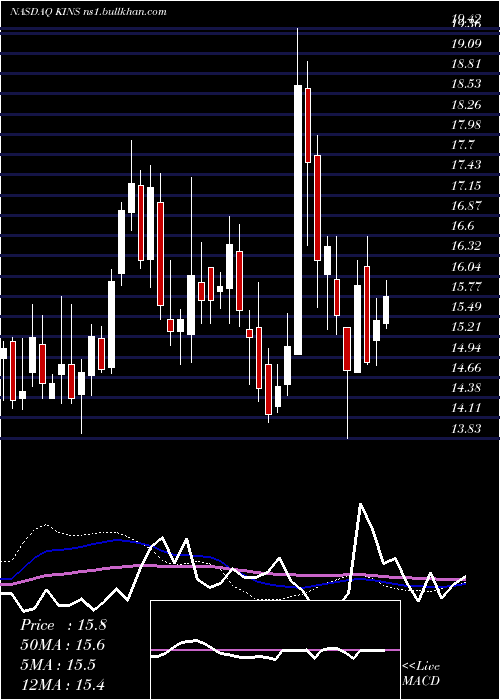Click the 12MA : 15.4 readout
The height and width of the screenshot is (700, 500).
click(62, 684)
